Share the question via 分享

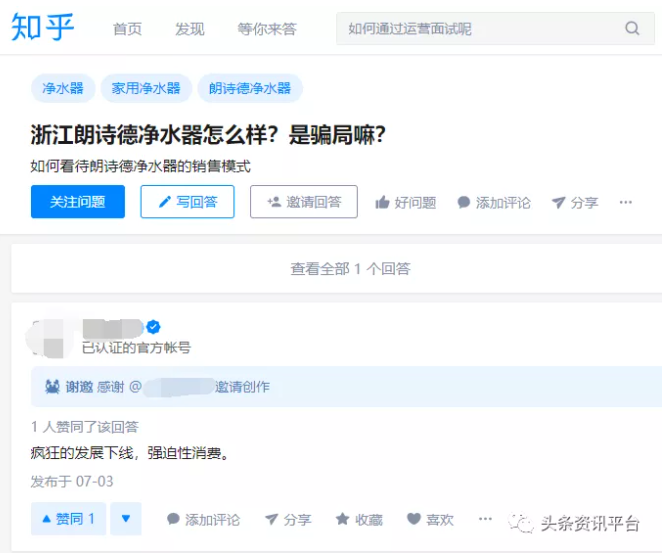coord(575,203)
